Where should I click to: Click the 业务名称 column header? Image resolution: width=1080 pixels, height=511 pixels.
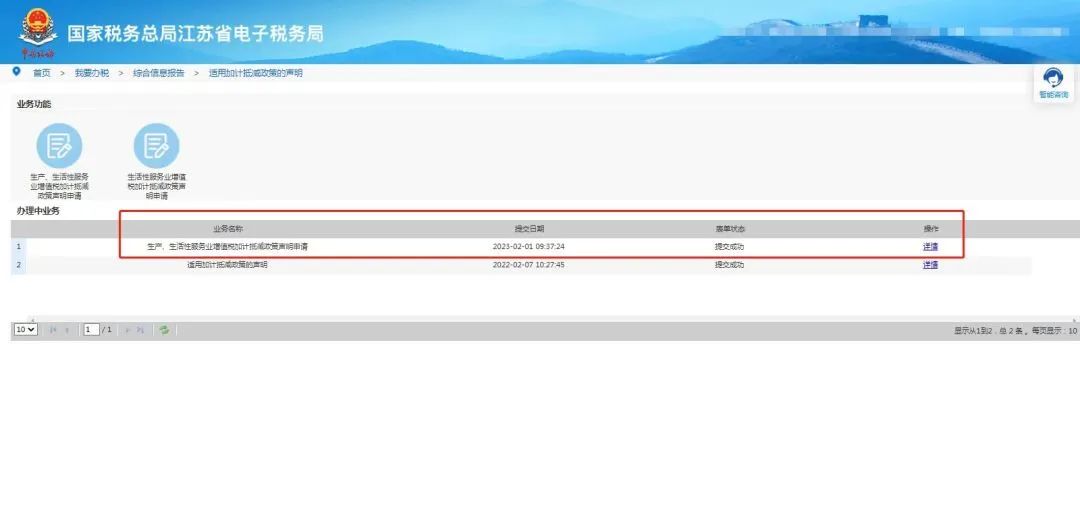pos(227,229)
